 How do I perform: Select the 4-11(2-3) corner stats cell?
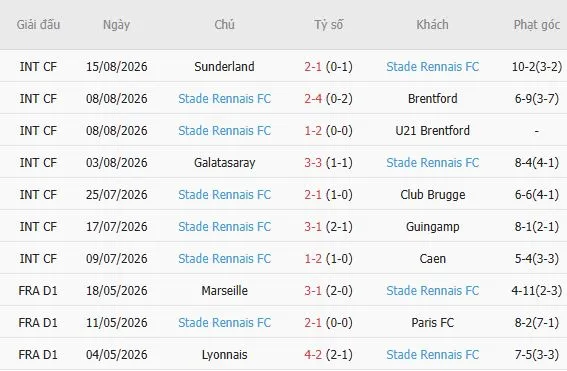point(537,290)
